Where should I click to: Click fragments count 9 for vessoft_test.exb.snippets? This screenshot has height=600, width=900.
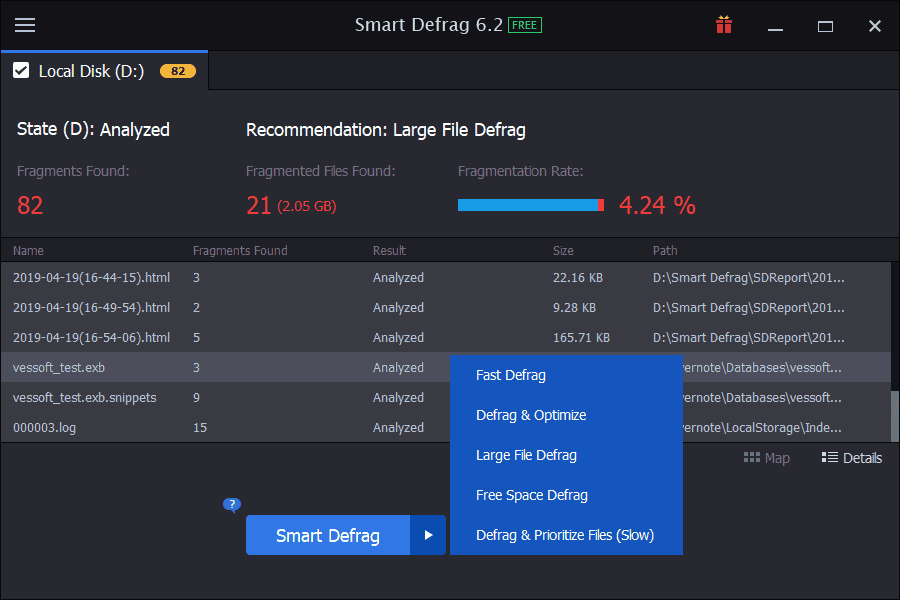196,397
